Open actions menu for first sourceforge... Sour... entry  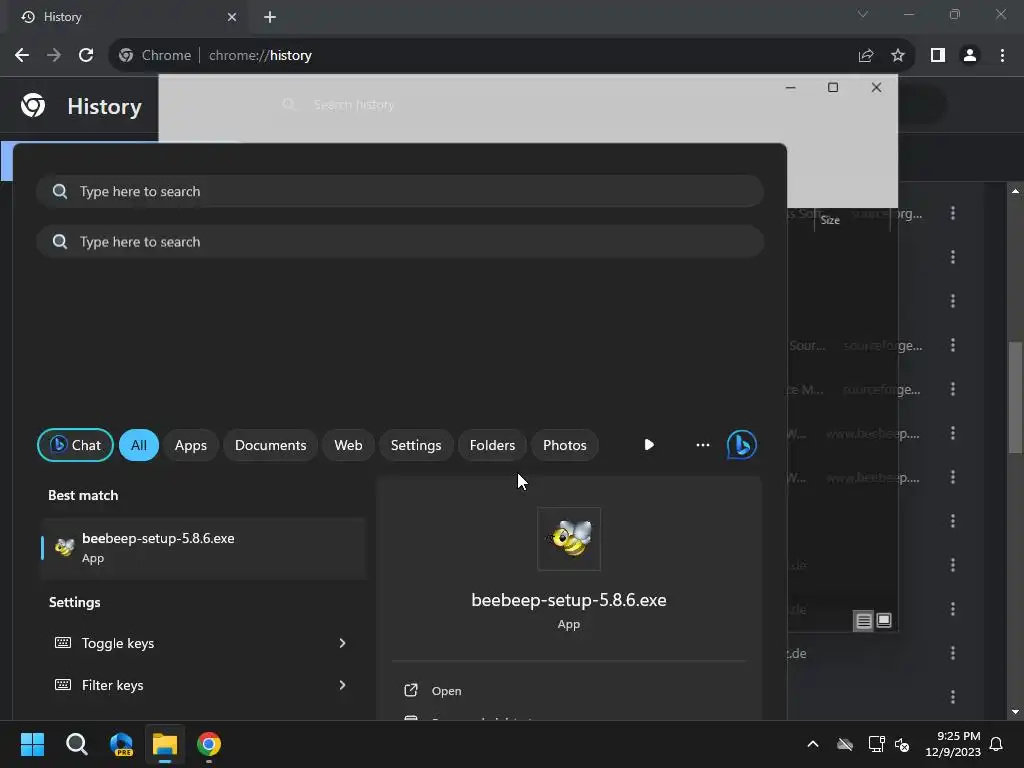pyautogui.click(x=953, y=345)
